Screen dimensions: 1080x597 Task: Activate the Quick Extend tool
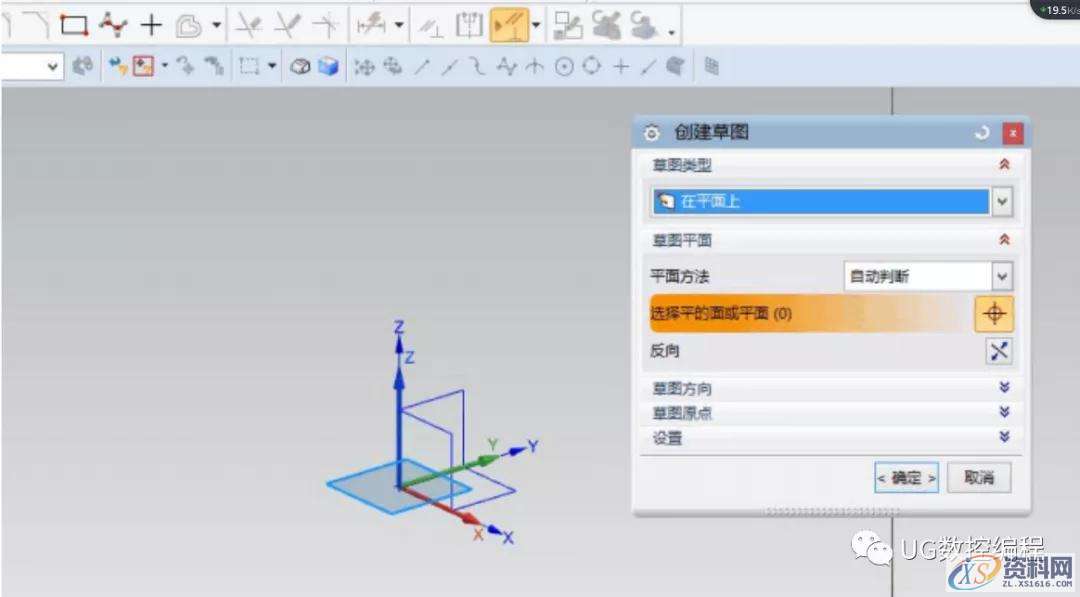tap(285, 23)
